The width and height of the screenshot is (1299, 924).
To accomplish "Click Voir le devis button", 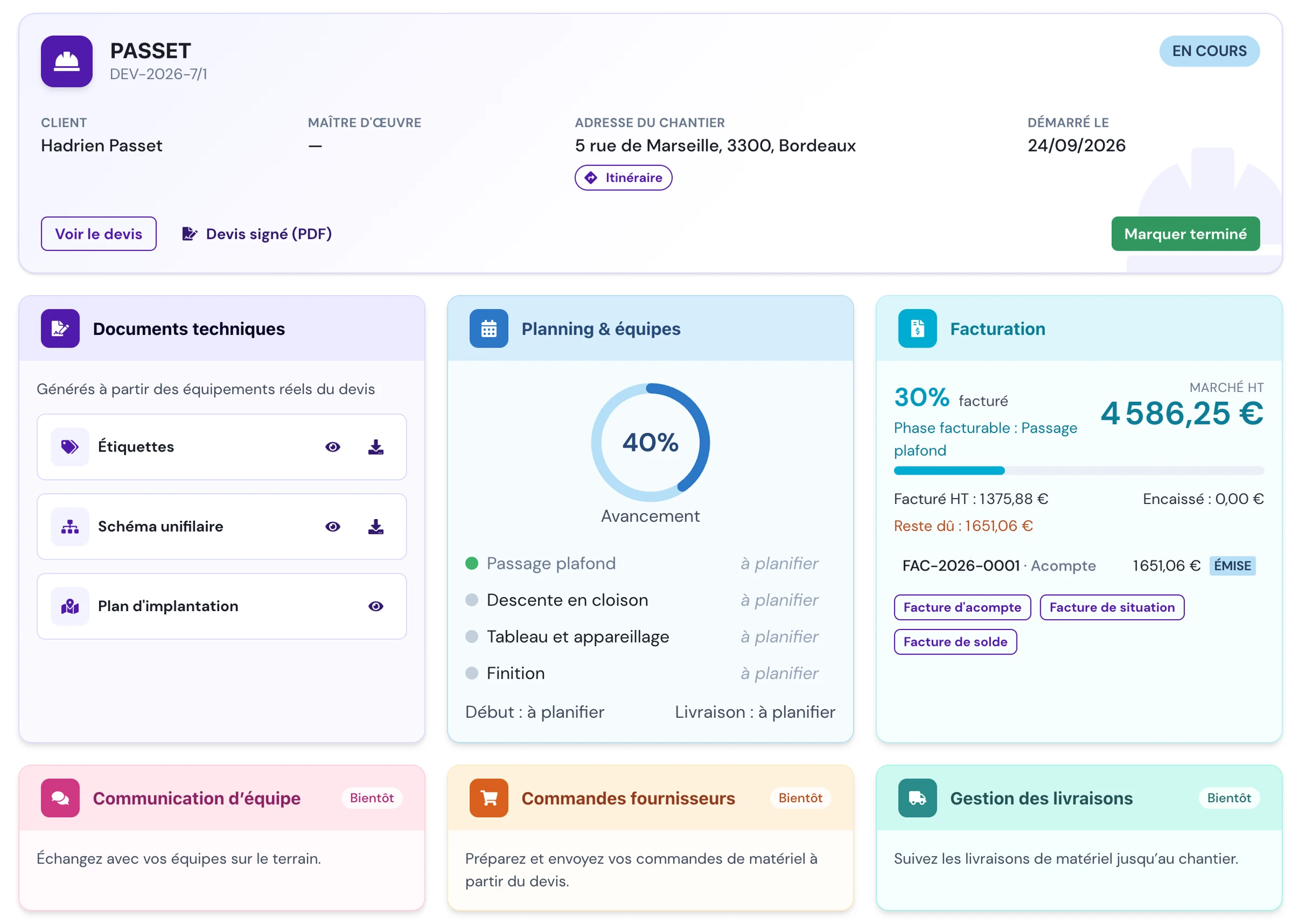I will (x=99, y=233).
